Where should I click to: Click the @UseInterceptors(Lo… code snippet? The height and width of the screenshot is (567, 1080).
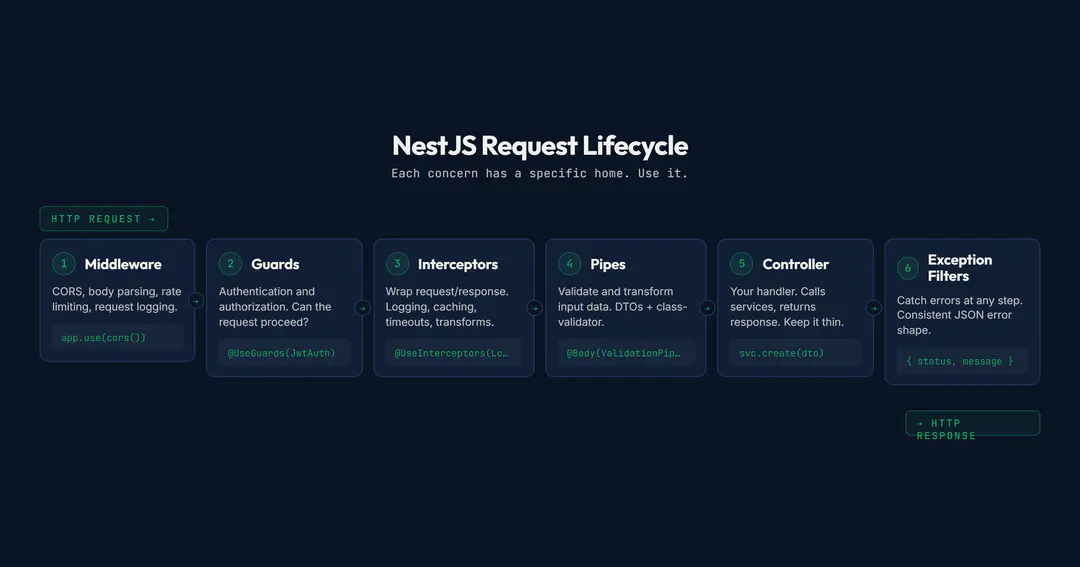pyautogui.click(x=453, y=353)
